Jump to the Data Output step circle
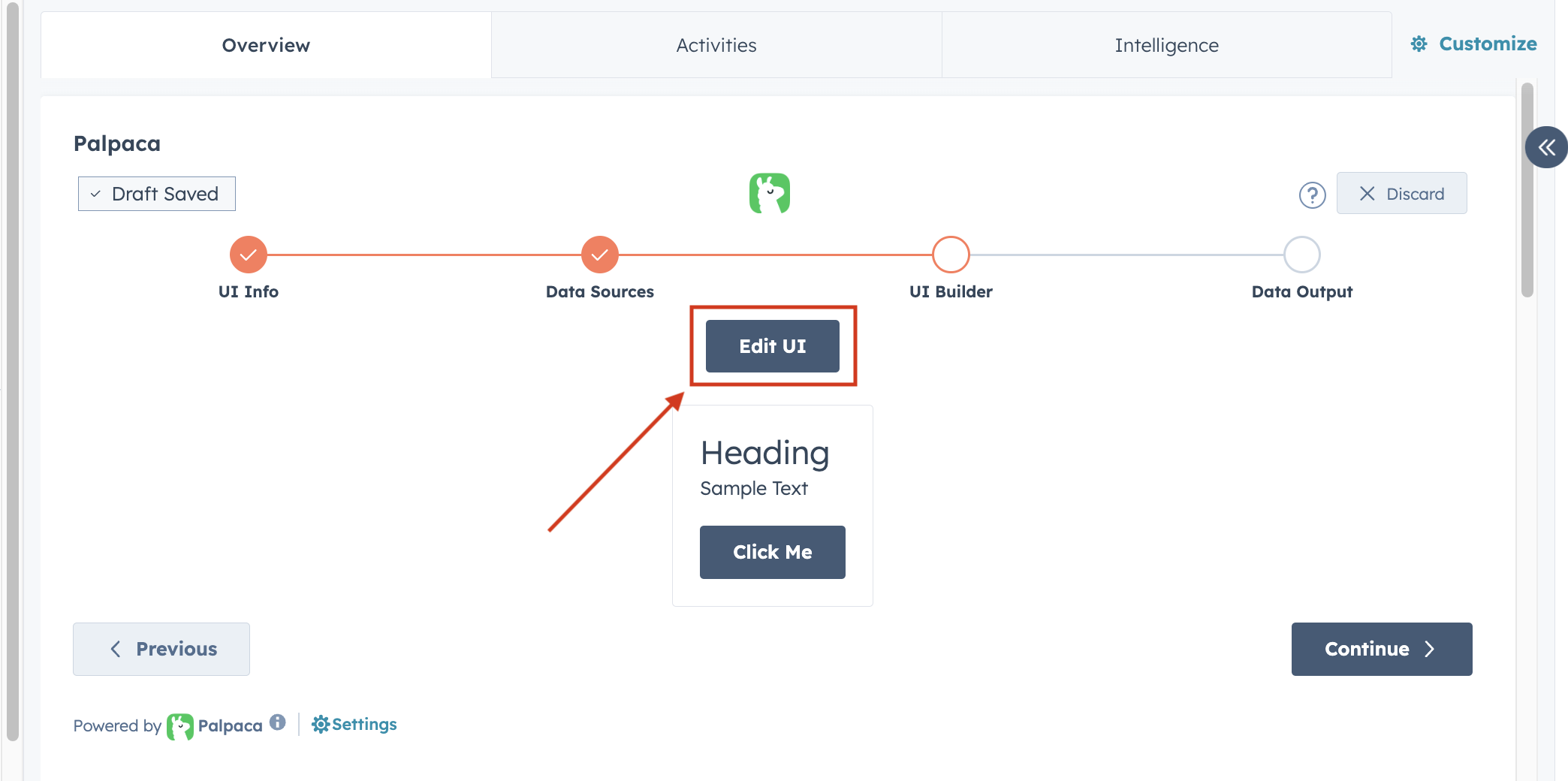Viewport: 1568px width, 781px height. [1301, 255]
